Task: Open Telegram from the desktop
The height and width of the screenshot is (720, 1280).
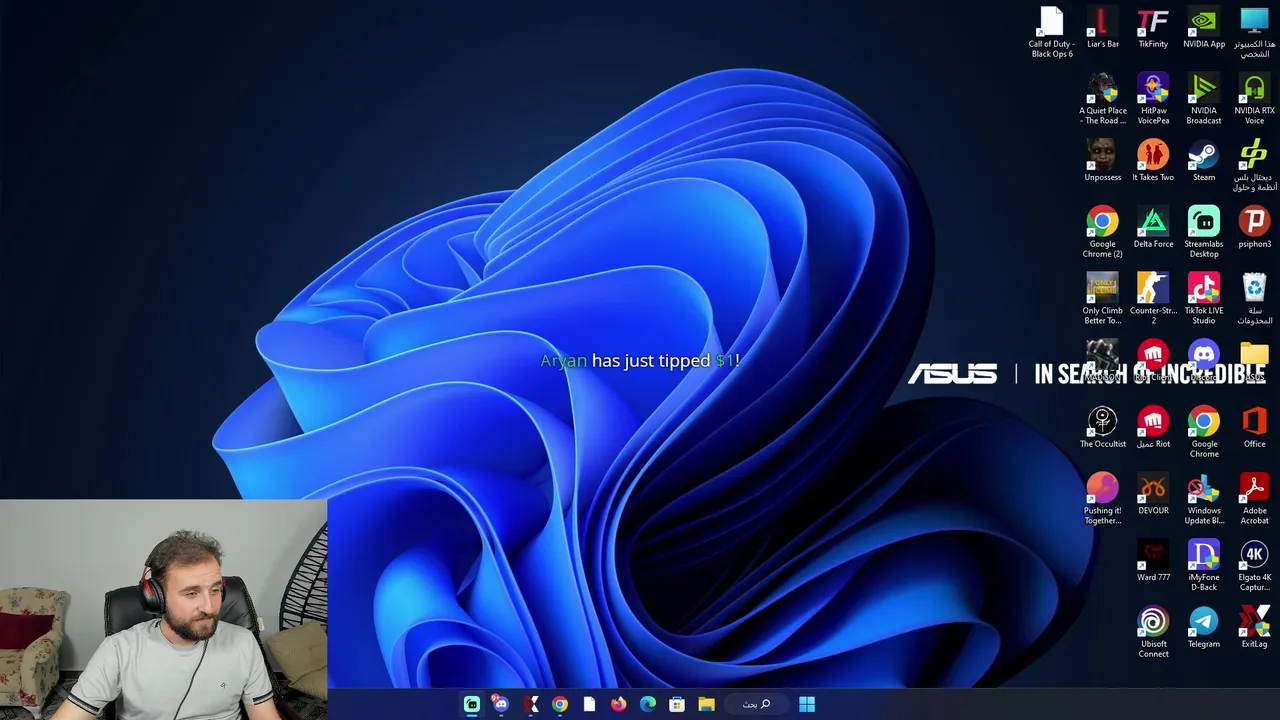Action: click(x=1204, y=628)
